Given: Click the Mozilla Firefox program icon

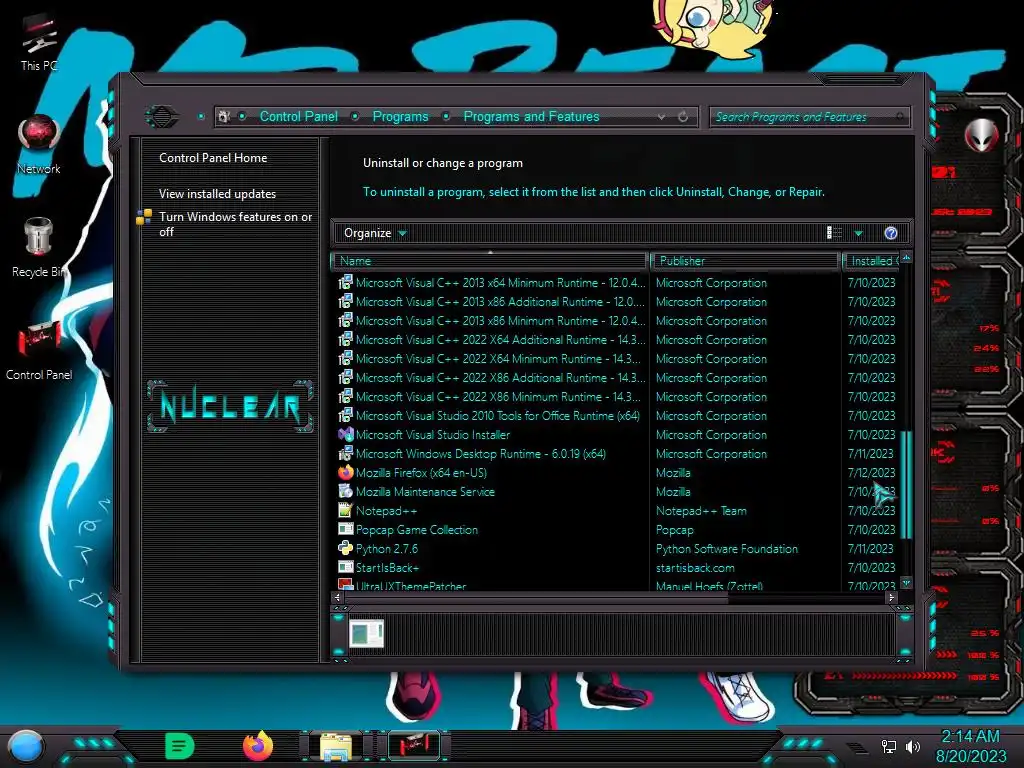Looking at the screenshot, I should click(x=345, y=472).
